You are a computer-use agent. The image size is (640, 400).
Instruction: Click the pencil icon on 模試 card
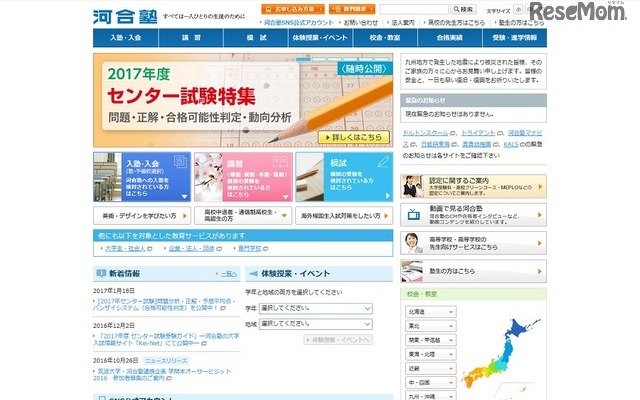tap(383, 162)
